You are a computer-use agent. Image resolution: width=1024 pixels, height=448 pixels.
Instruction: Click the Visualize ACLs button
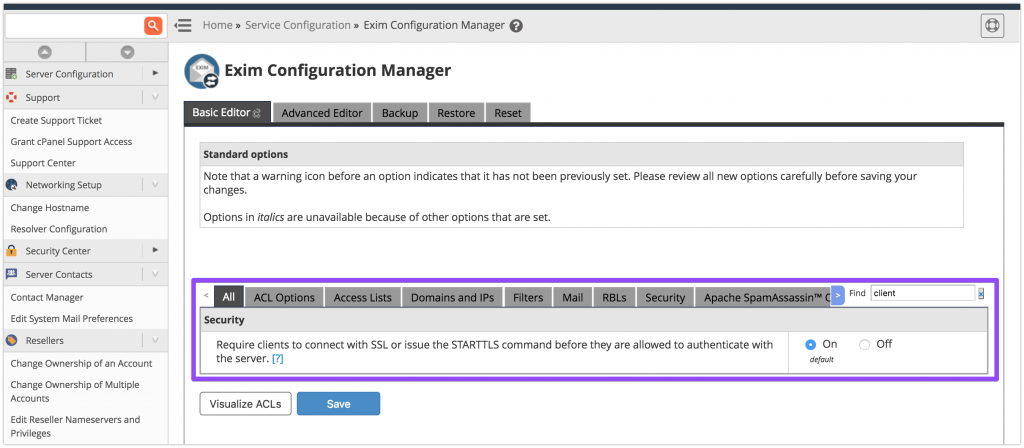click(244, 404)
